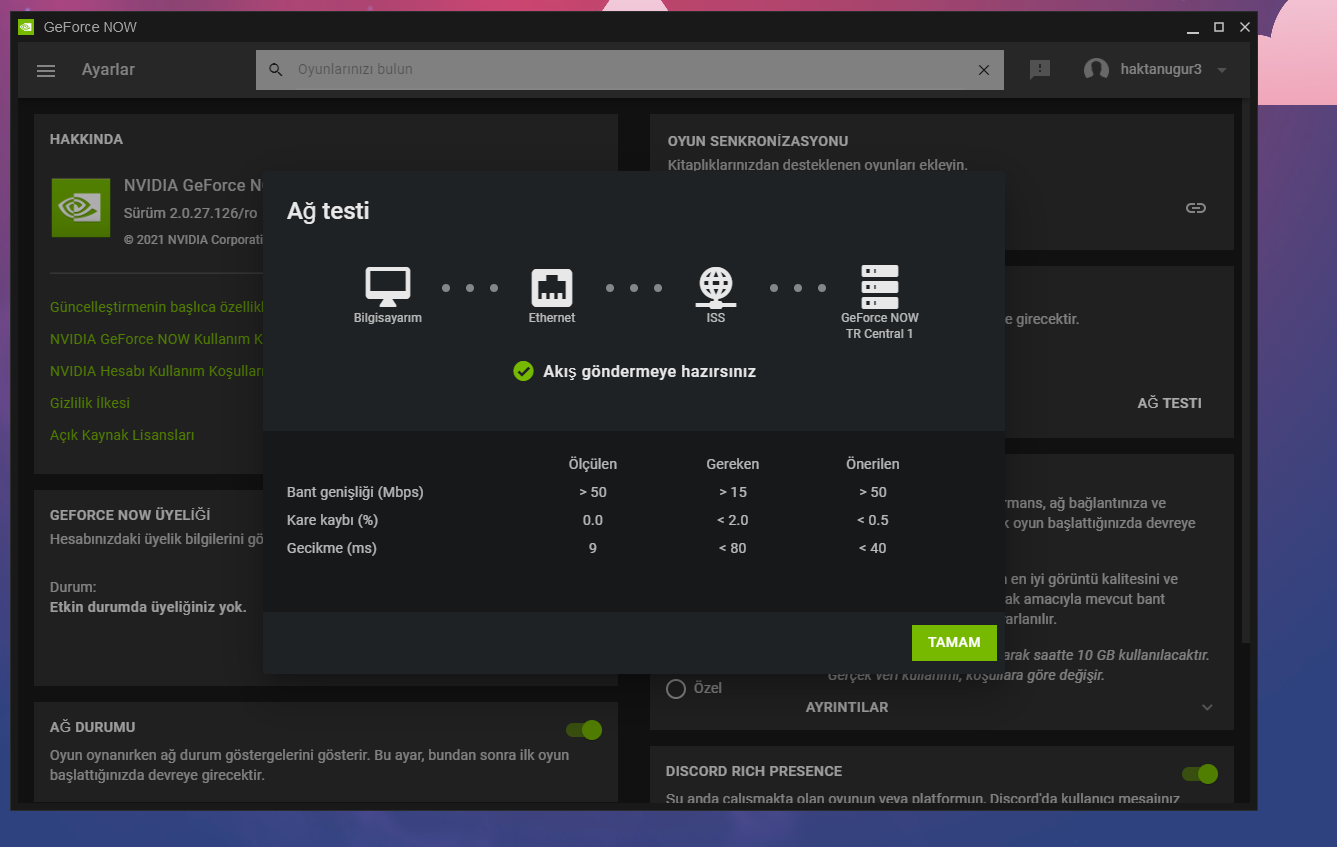Image resolution: width=1337 pixels, height=847 pixels.
Task: Open NVIDIA Hesabı Kullanım Koşulları link
Action: (157, 371)
